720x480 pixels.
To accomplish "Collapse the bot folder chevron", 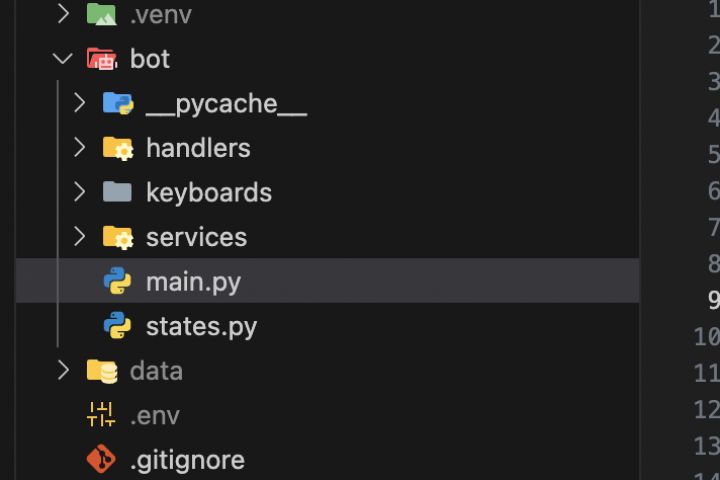I will tap(63, 59).
